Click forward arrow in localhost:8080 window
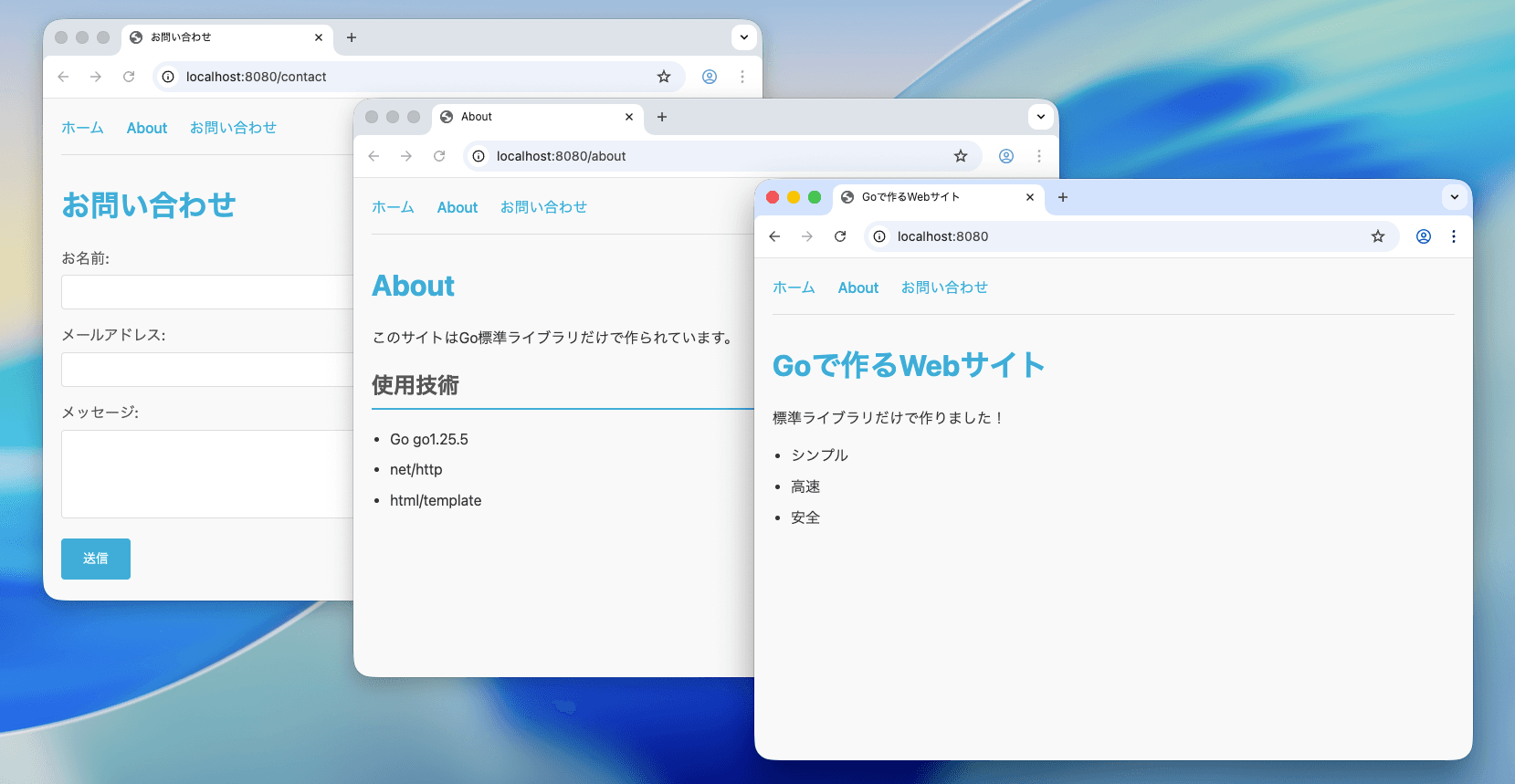 click(807, 236)
